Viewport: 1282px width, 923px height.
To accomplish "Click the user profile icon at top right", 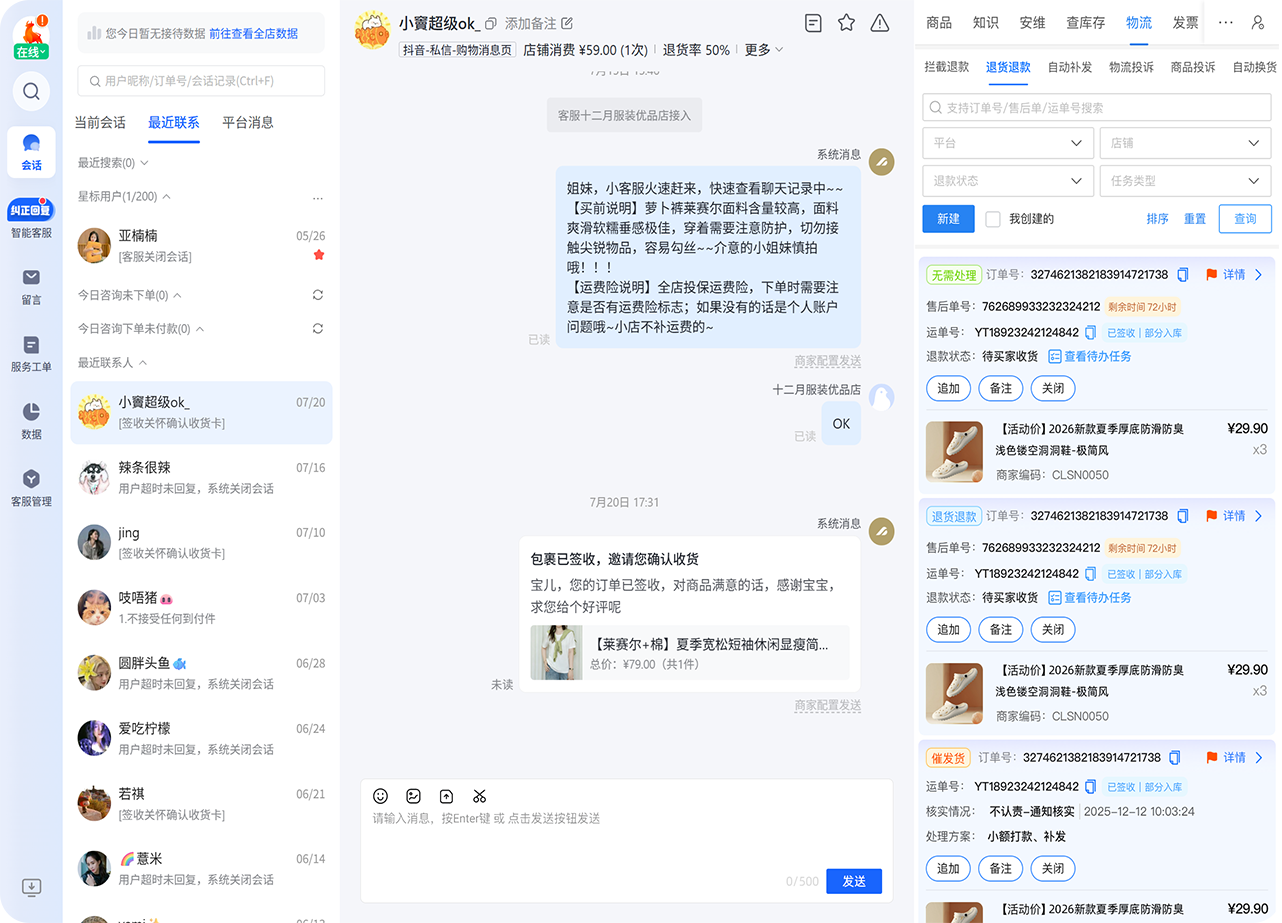I will pyautogui.click(x=1258, y=22).
